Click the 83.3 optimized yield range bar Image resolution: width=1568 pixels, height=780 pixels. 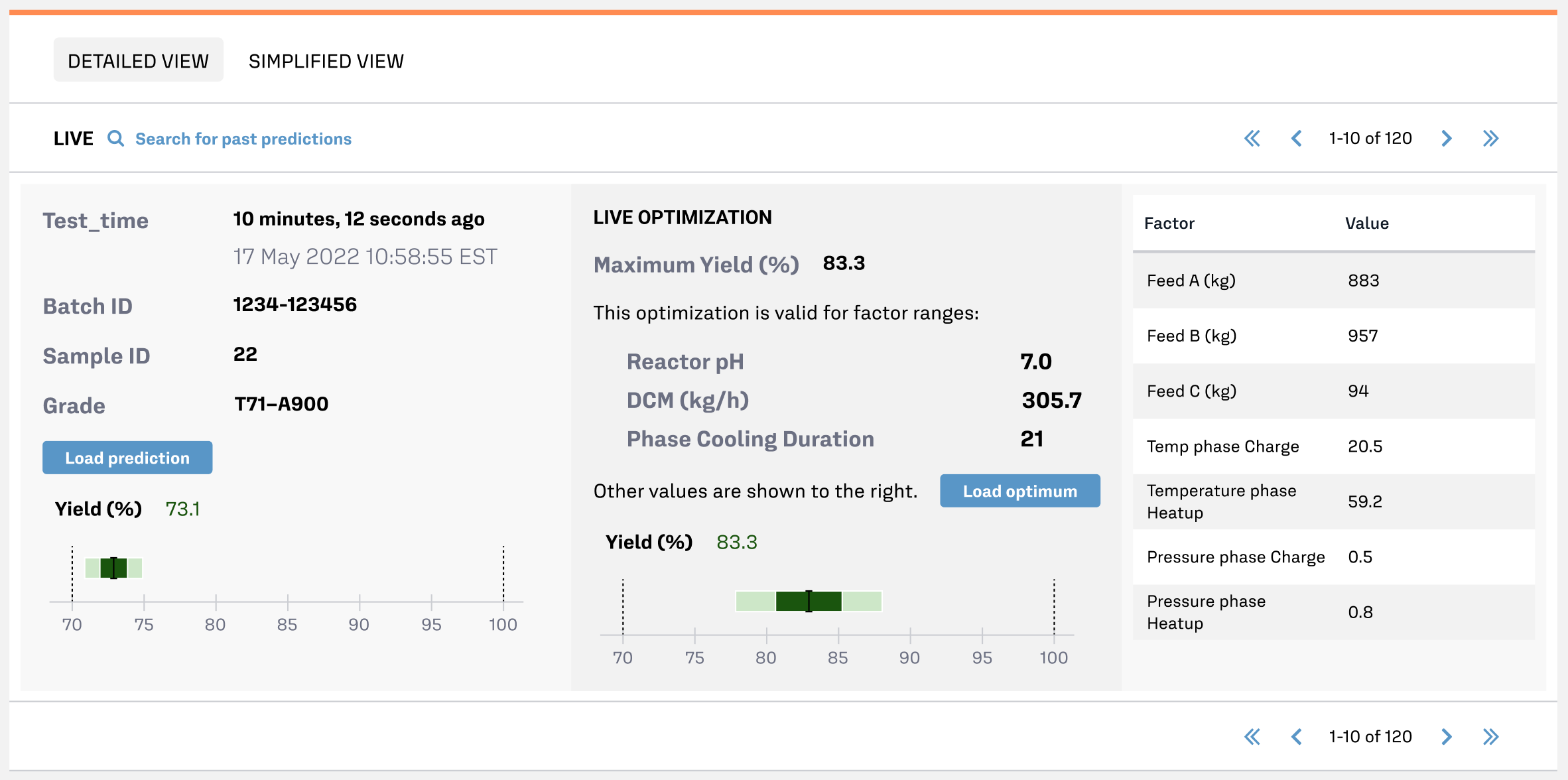click(809, 601)
